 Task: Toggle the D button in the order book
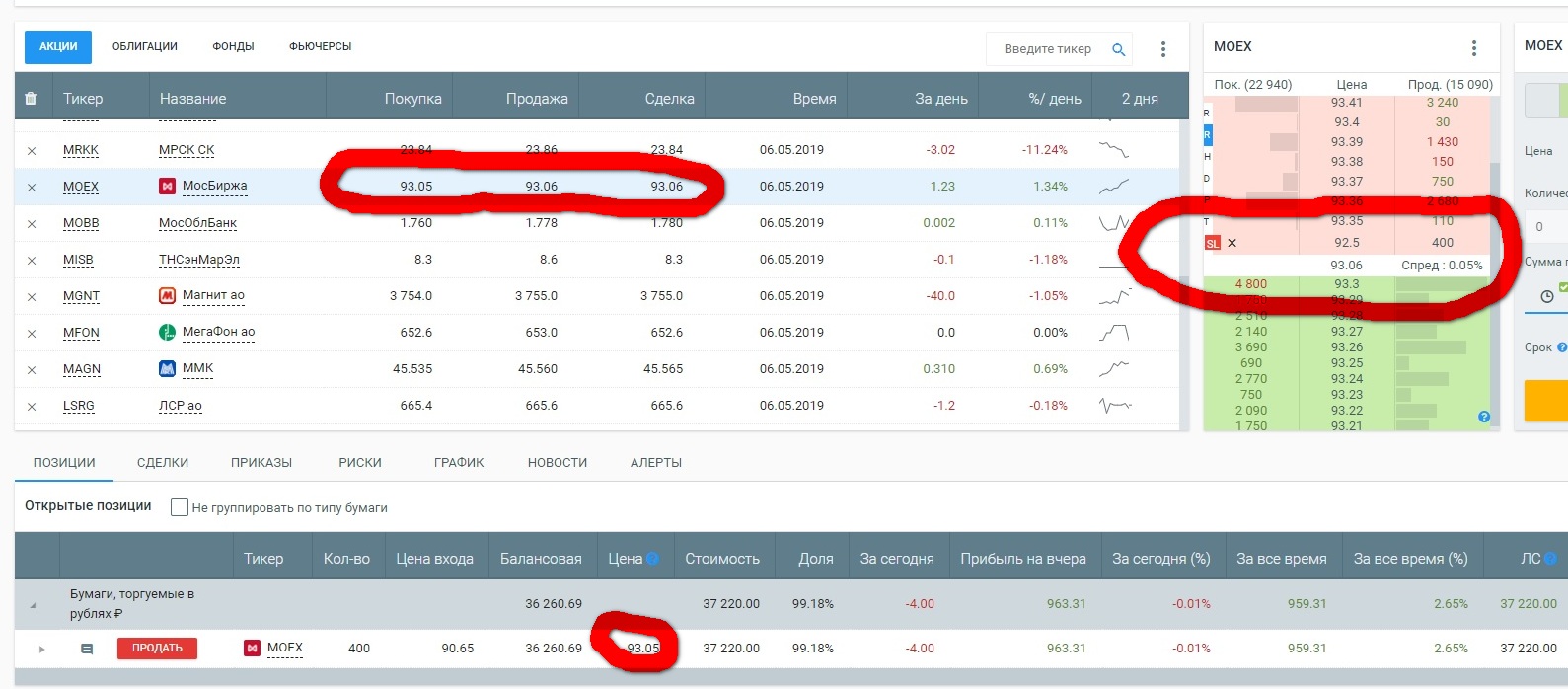[x=1207, y=179]
